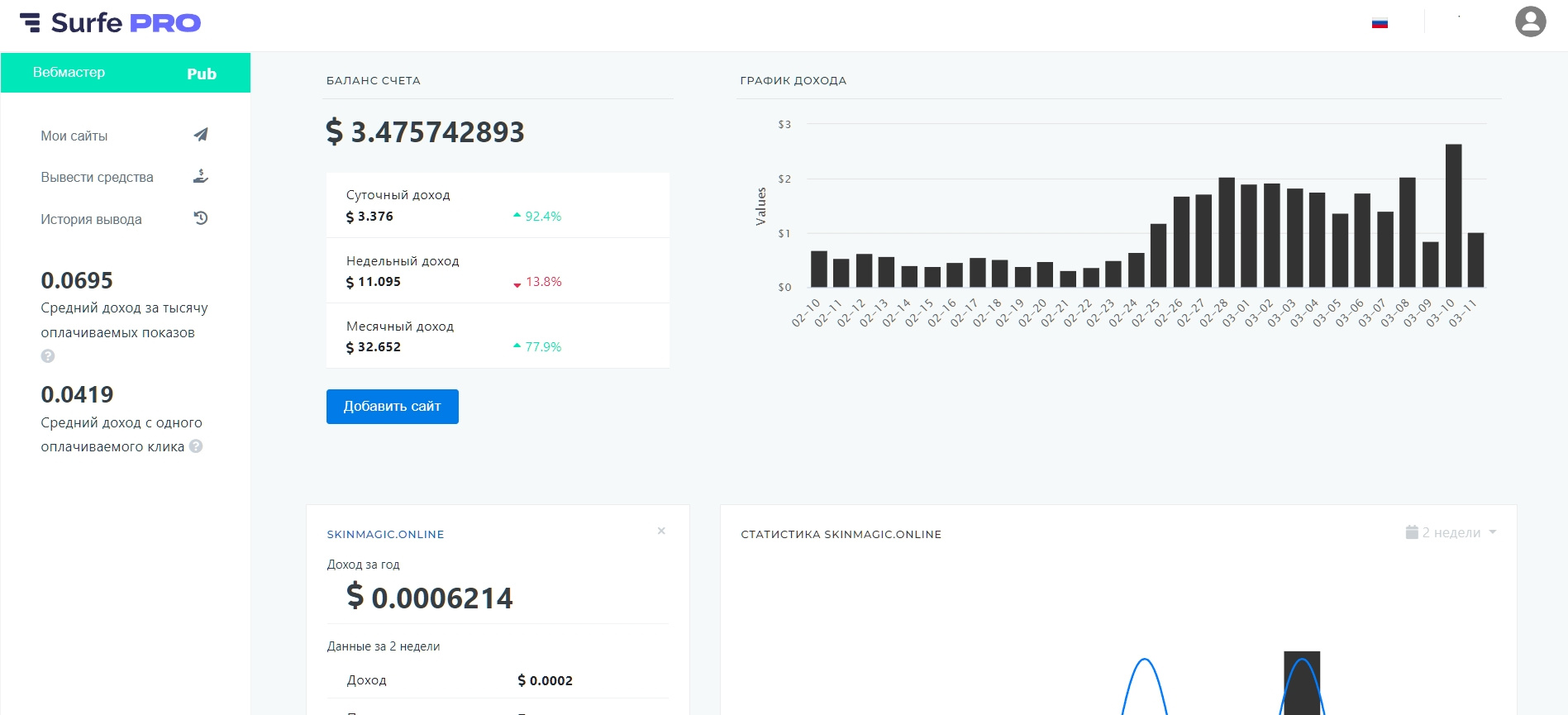This screenshot has height=715, width=1568.
Task: Click the green 92.4% change indicator
Action: point(537,217)
